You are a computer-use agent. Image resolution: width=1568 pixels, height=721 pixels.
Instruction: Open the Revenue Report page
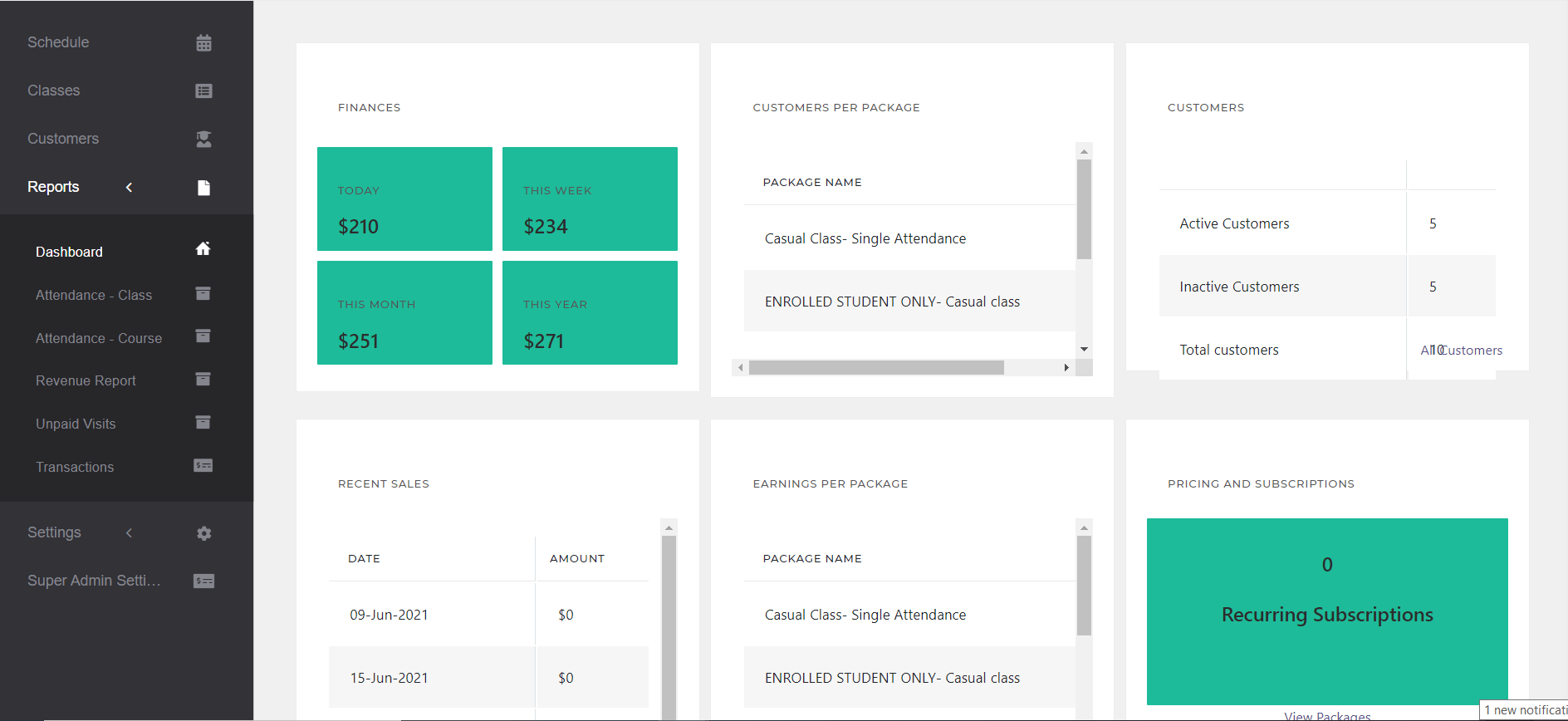86,380
